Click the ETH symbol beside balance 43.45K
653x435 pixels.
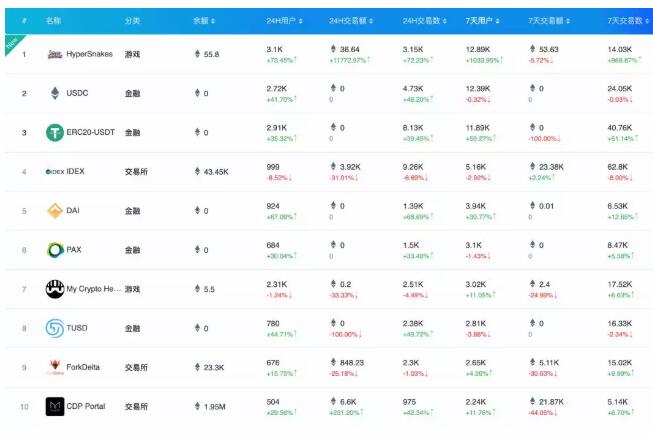click(x=197, y=171)
